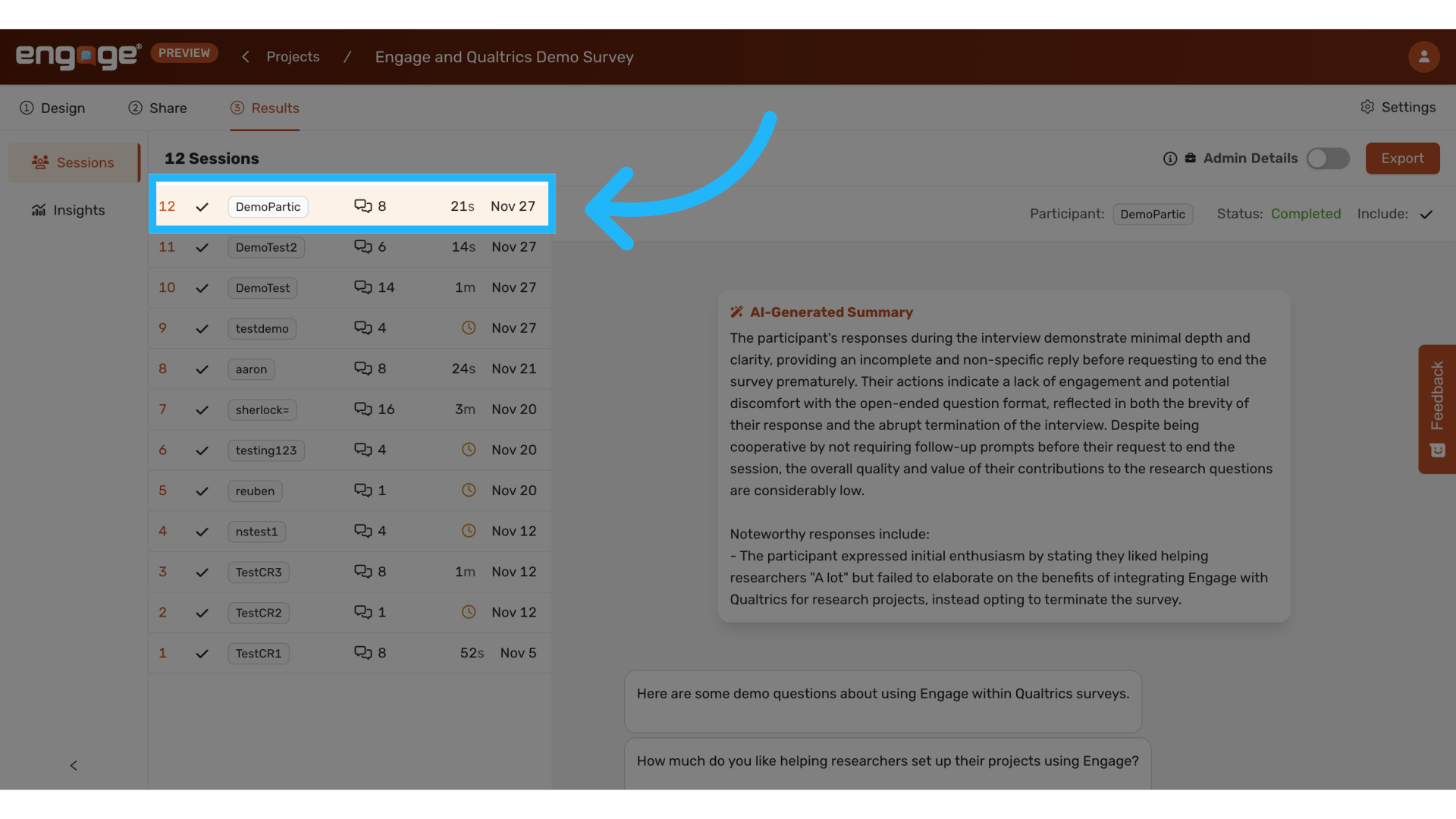Click the 12 Sessions heading
The image size is (1456, 819).
[x=212, y=158]
